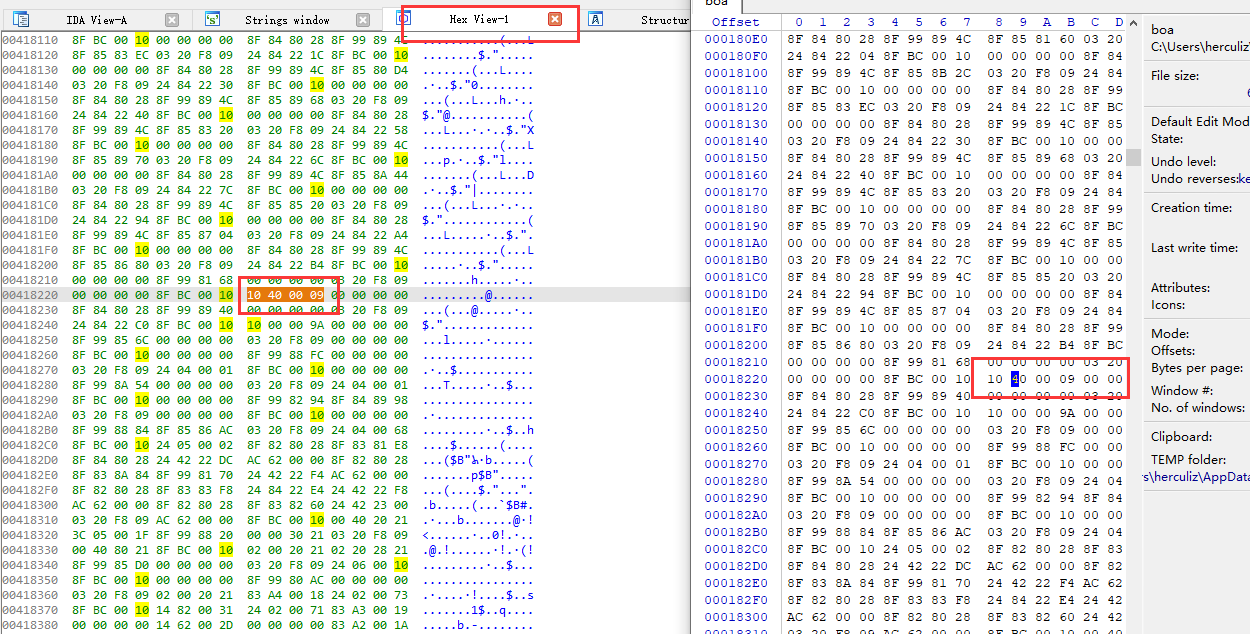The width and height of the screenshot is (1250, 634).
Task: Click the Strings window tab icon
Action: click(x=212, y=19)
